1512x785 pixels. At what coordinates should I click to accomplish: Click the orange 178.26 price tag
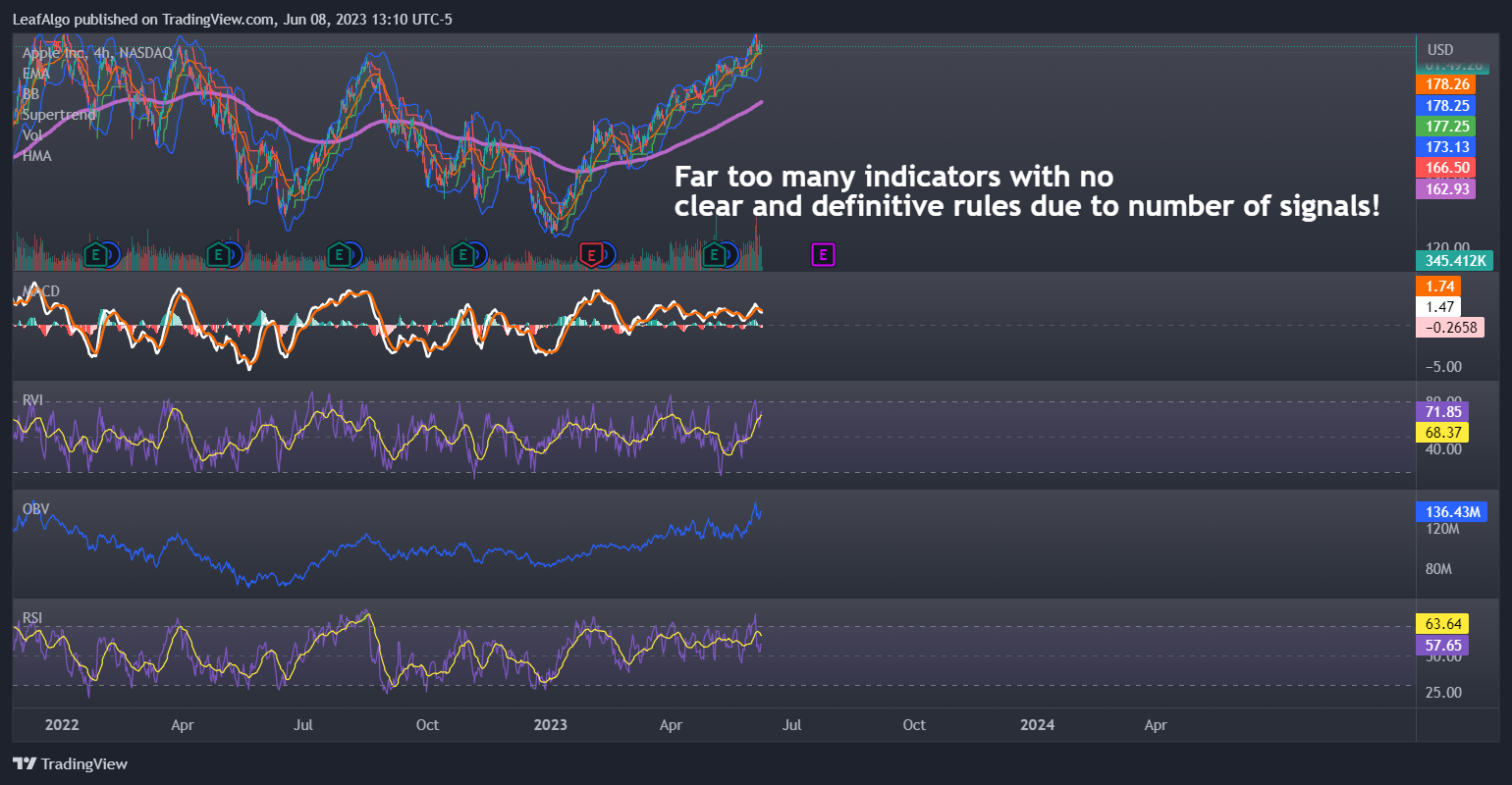tap(1445, 84)
